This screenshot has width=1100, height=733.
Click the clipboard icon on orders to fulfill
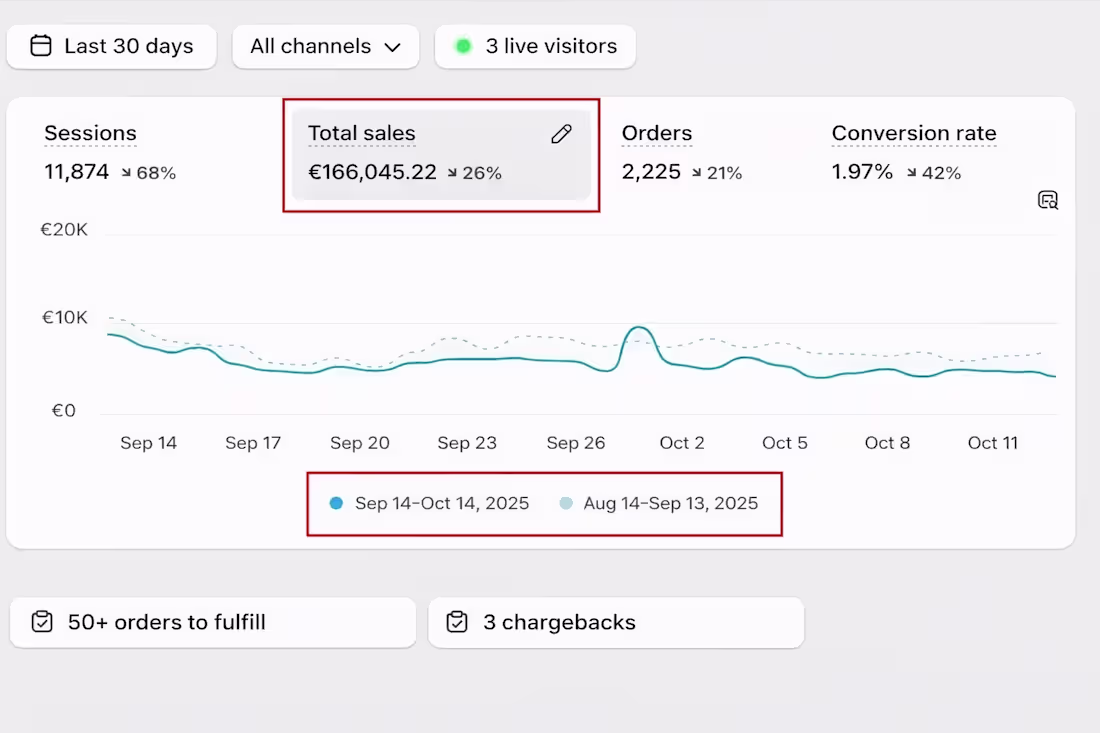click(42, 622)
